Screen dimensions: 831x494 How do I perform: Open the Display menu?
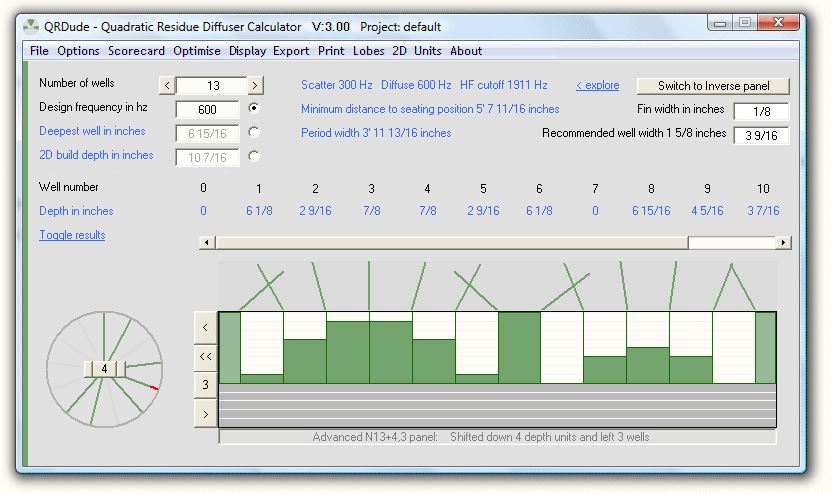[247, 51]
